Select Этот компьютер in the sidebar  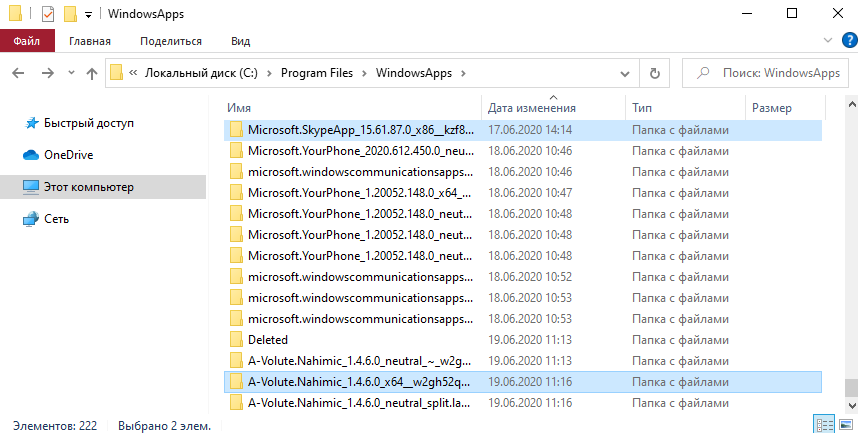tap(88, 187)
